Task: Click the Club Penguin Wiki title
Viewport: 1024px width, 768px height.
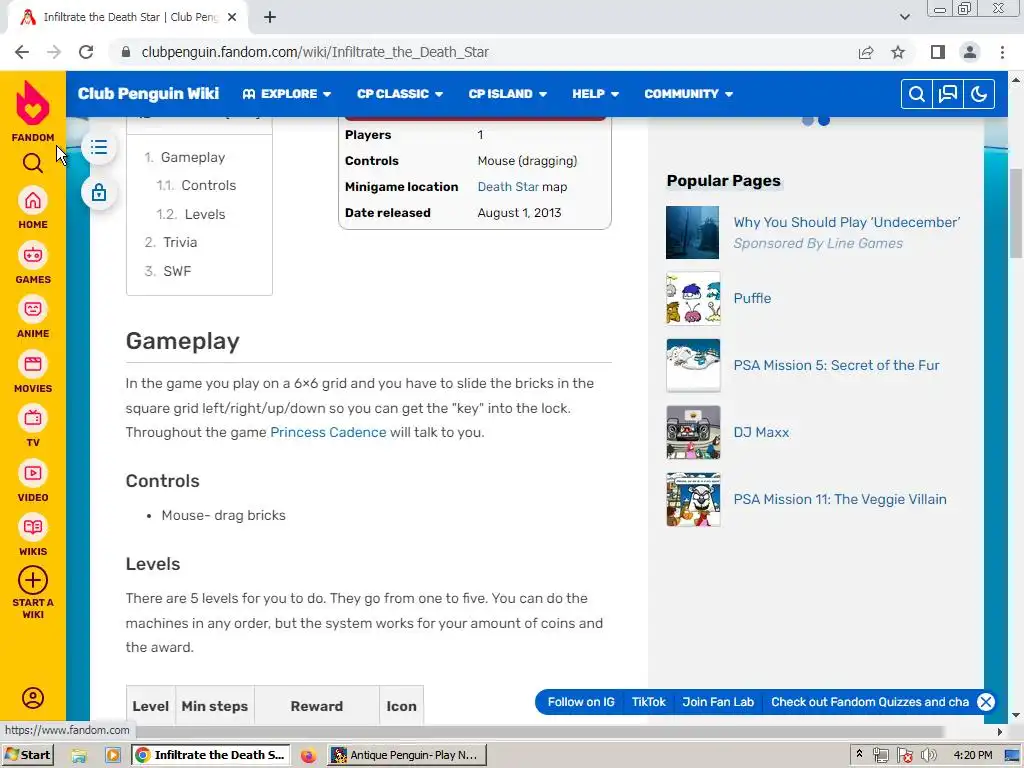Action: [148, 94]
